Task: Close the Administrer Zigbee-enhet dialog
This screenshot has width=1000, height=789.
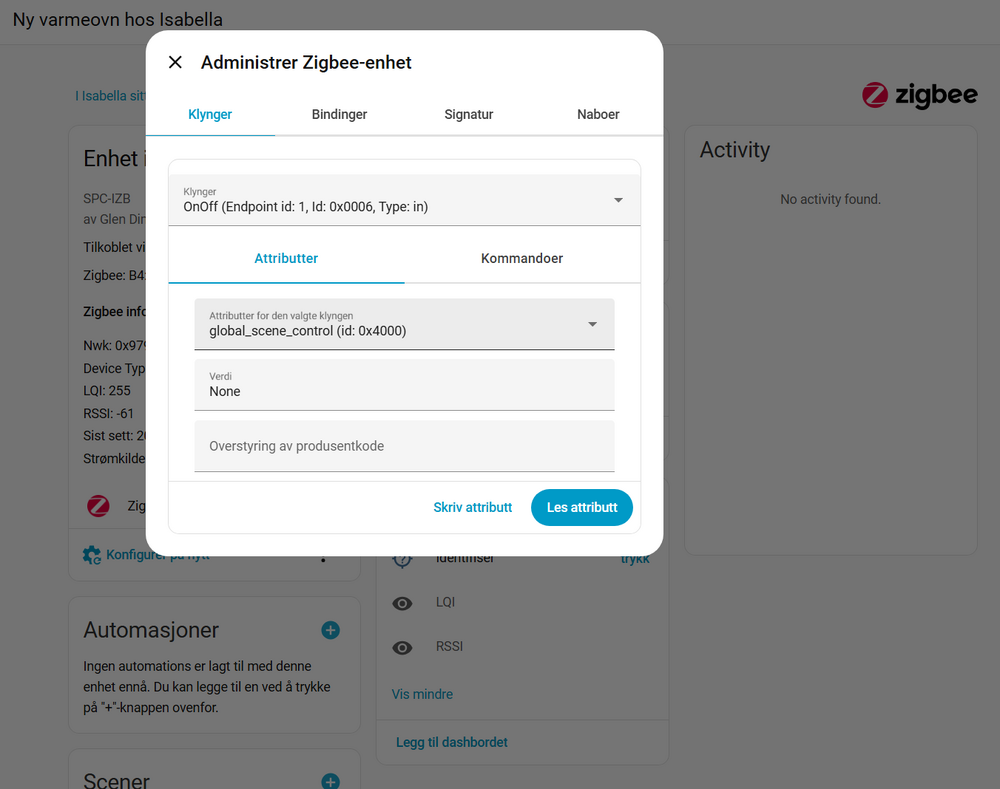Action: point(175,62)
